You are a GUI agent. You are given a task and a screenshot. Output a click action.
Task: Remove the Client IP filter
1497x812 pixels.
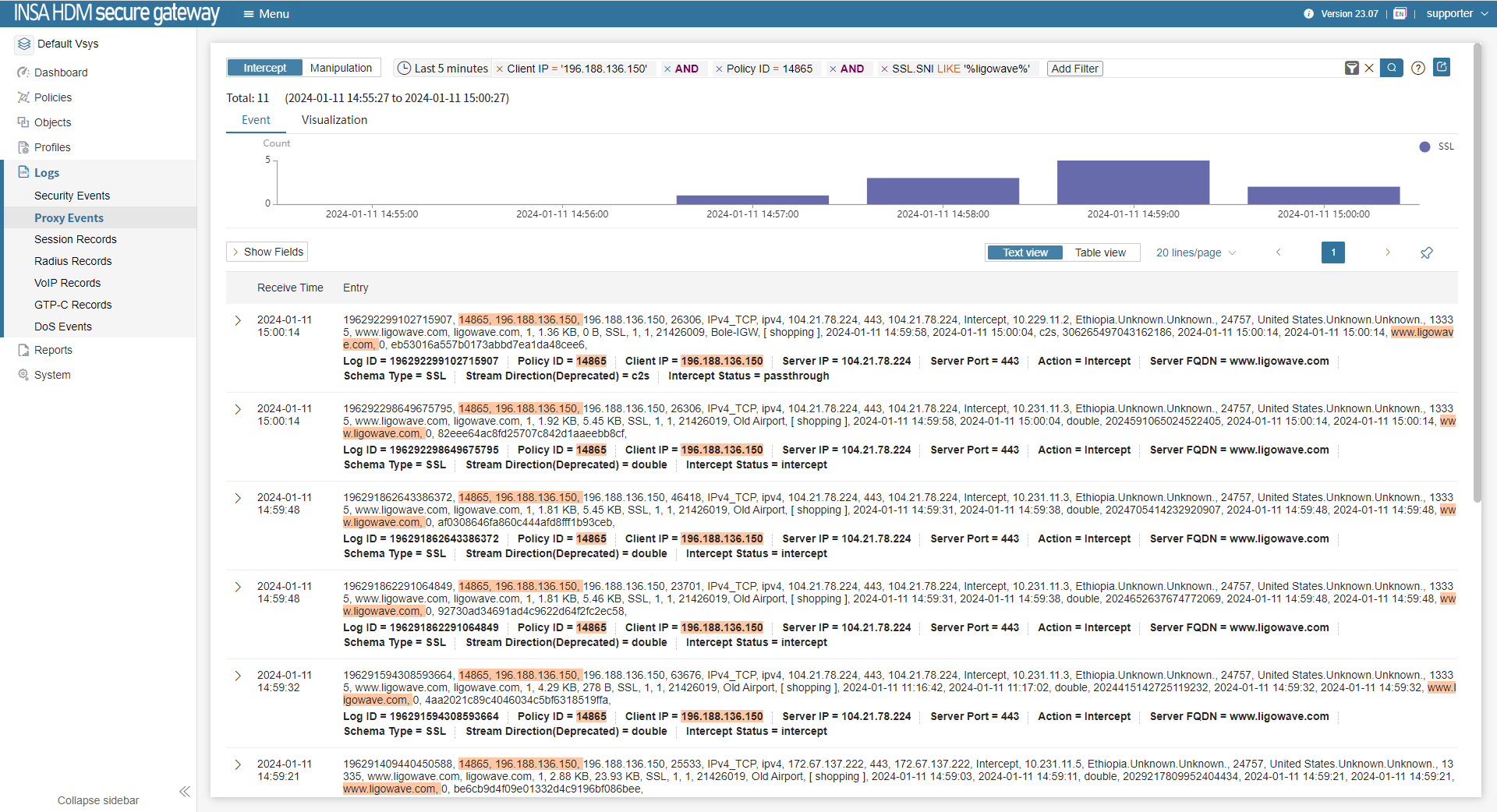point(500,69)
